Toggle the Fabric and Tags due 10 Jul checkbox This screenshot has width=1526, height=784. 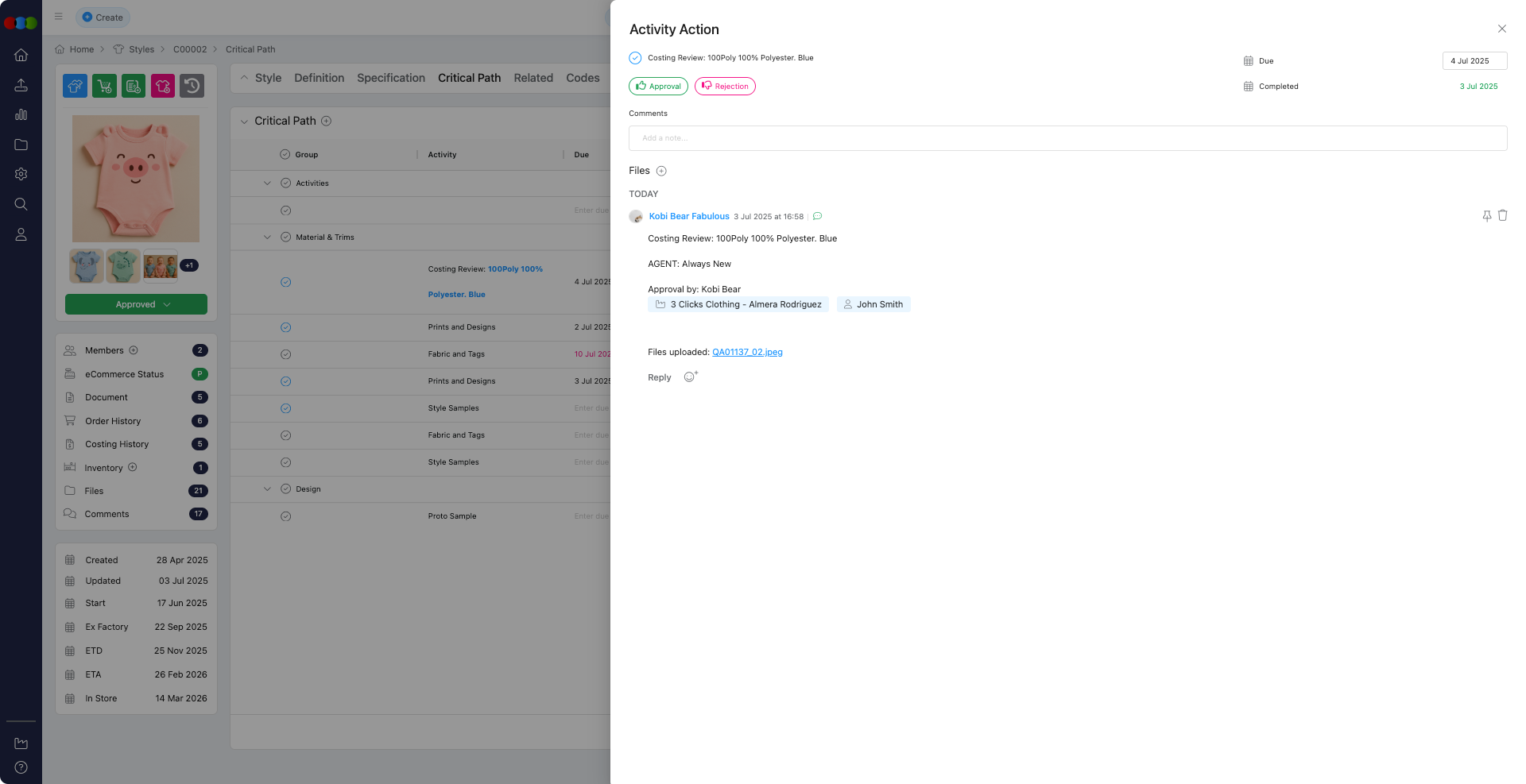pos(285,354)
